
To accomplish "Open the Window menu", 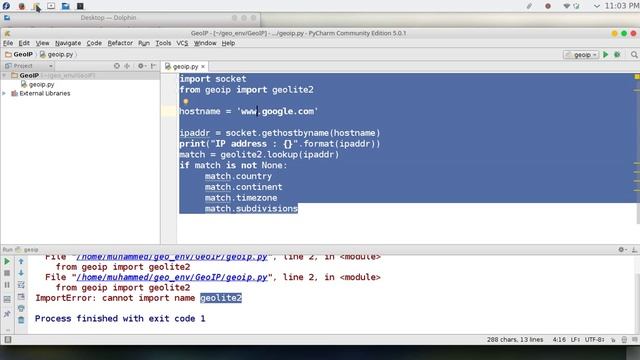I will pos(205,43).
